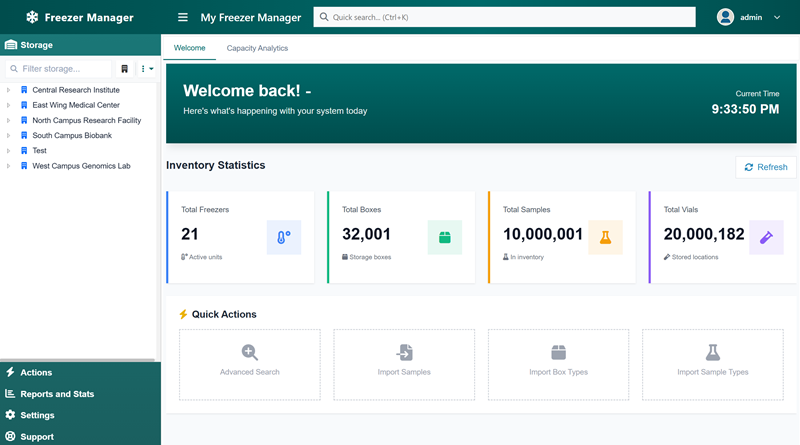Open the storage options three-dot dropdown
Image resolution: width=800 pixels, height=445 pixels.
147,68
